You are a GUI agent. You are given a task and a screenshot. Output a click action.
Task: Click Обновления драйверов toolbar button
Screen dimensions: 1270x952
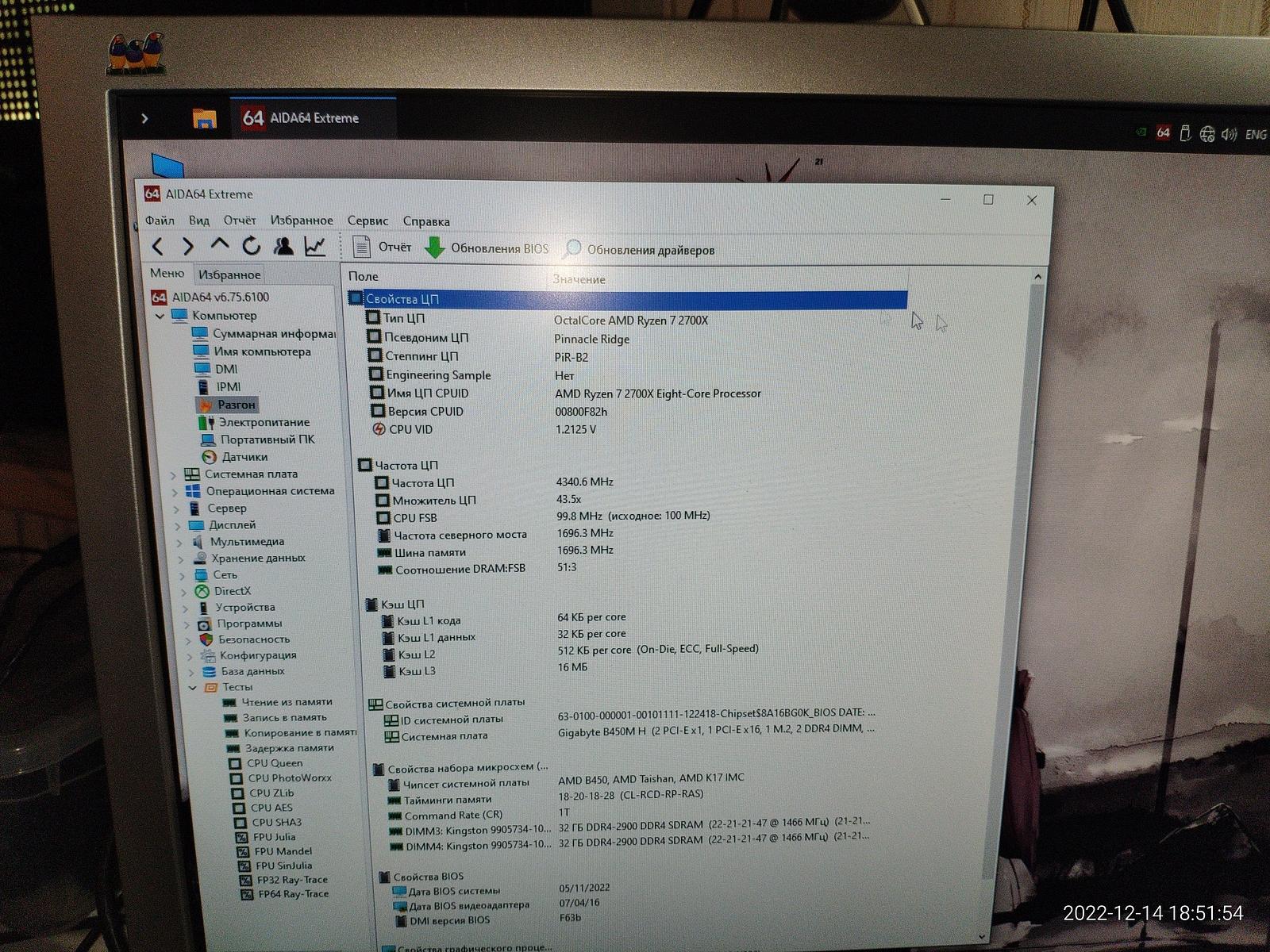coord(639,250)
